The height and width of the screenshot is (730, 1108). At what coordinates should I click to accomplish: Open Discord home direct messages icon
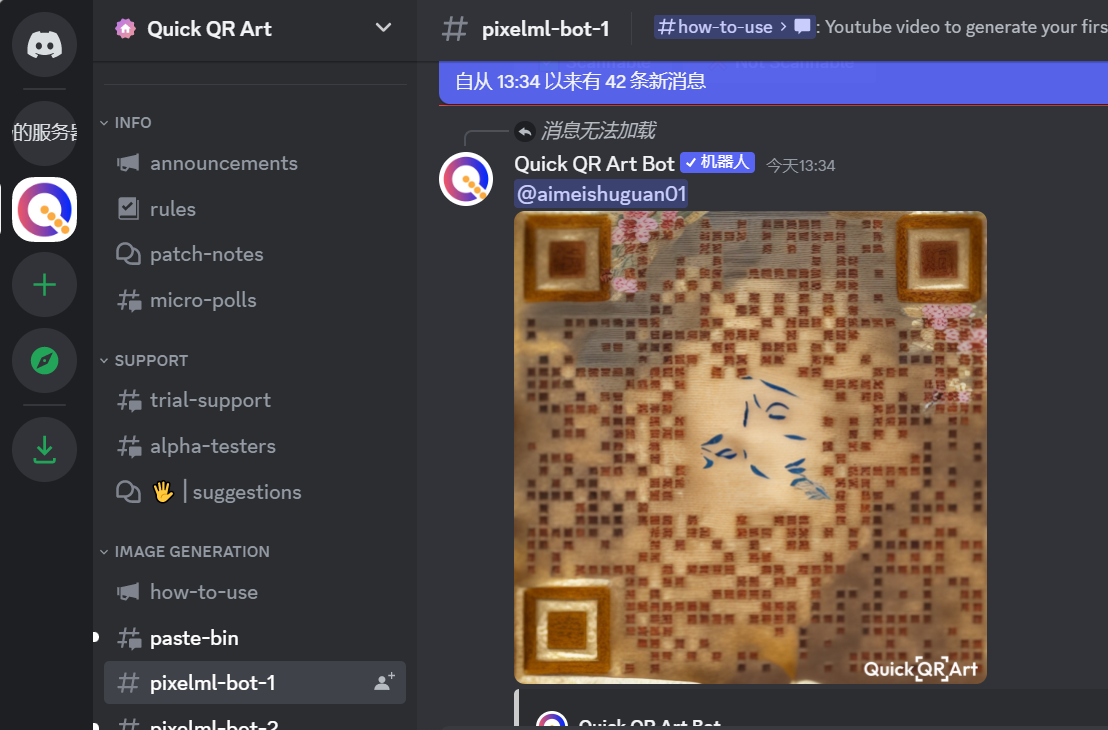45,45
